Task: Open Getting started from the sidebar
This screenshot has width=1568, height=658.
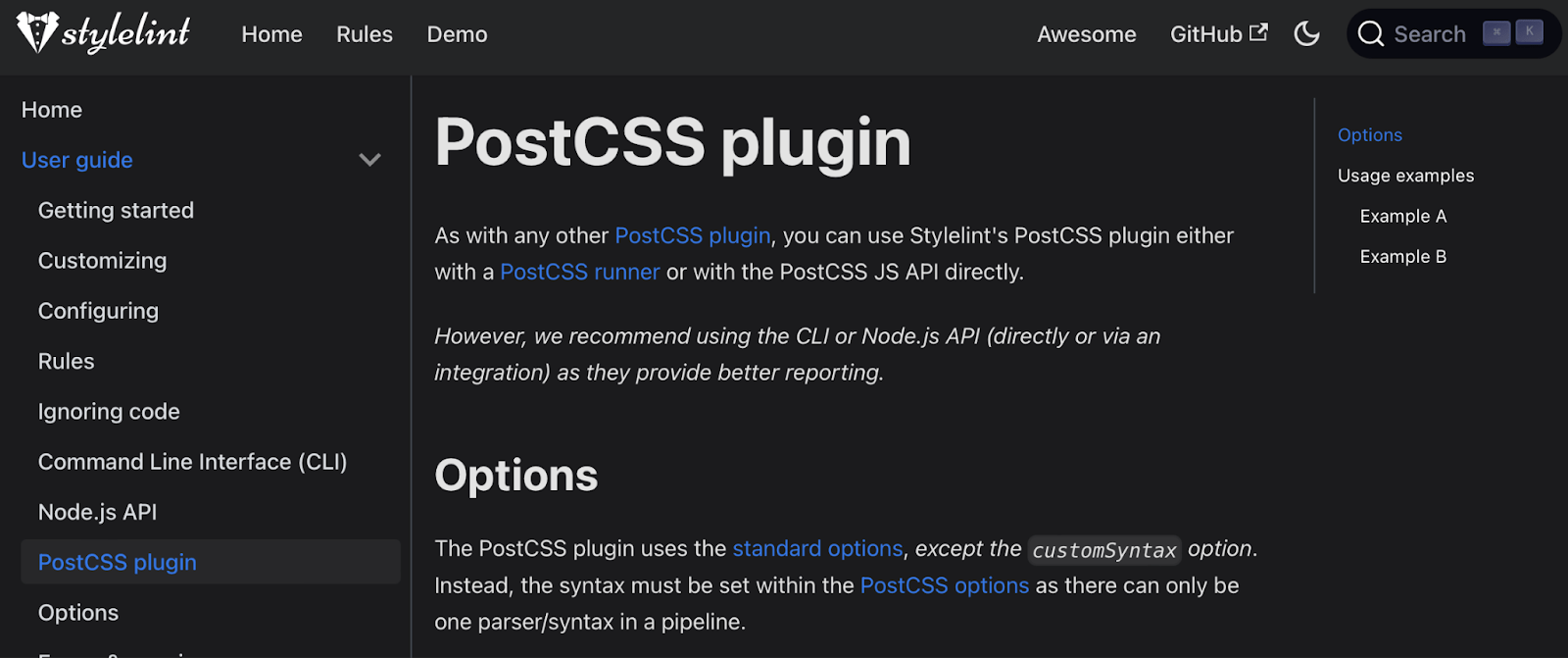Action: coord(115,210)
